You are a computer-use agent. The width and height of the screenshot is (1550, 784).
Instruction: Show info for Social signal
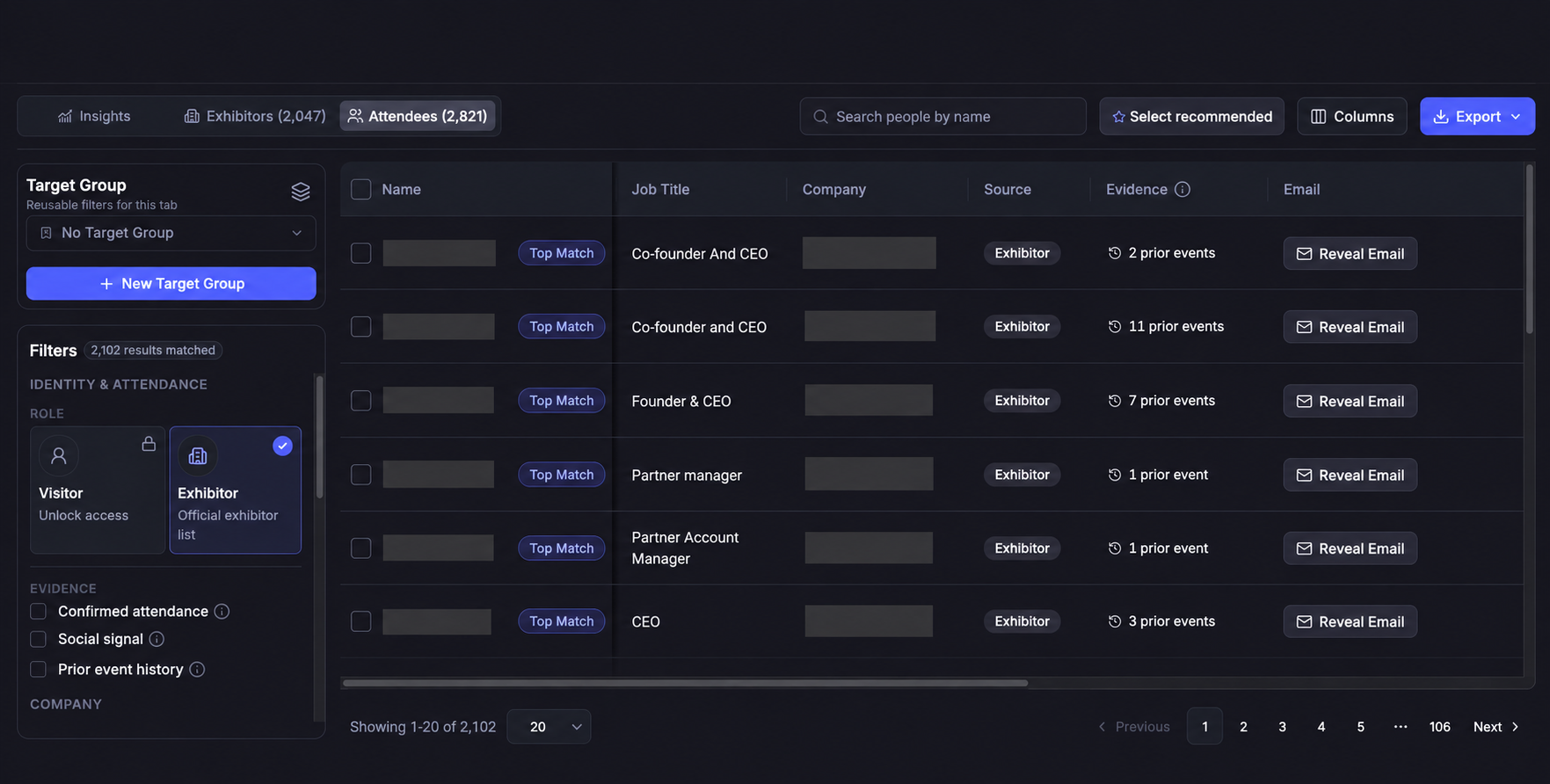point(156,639)
